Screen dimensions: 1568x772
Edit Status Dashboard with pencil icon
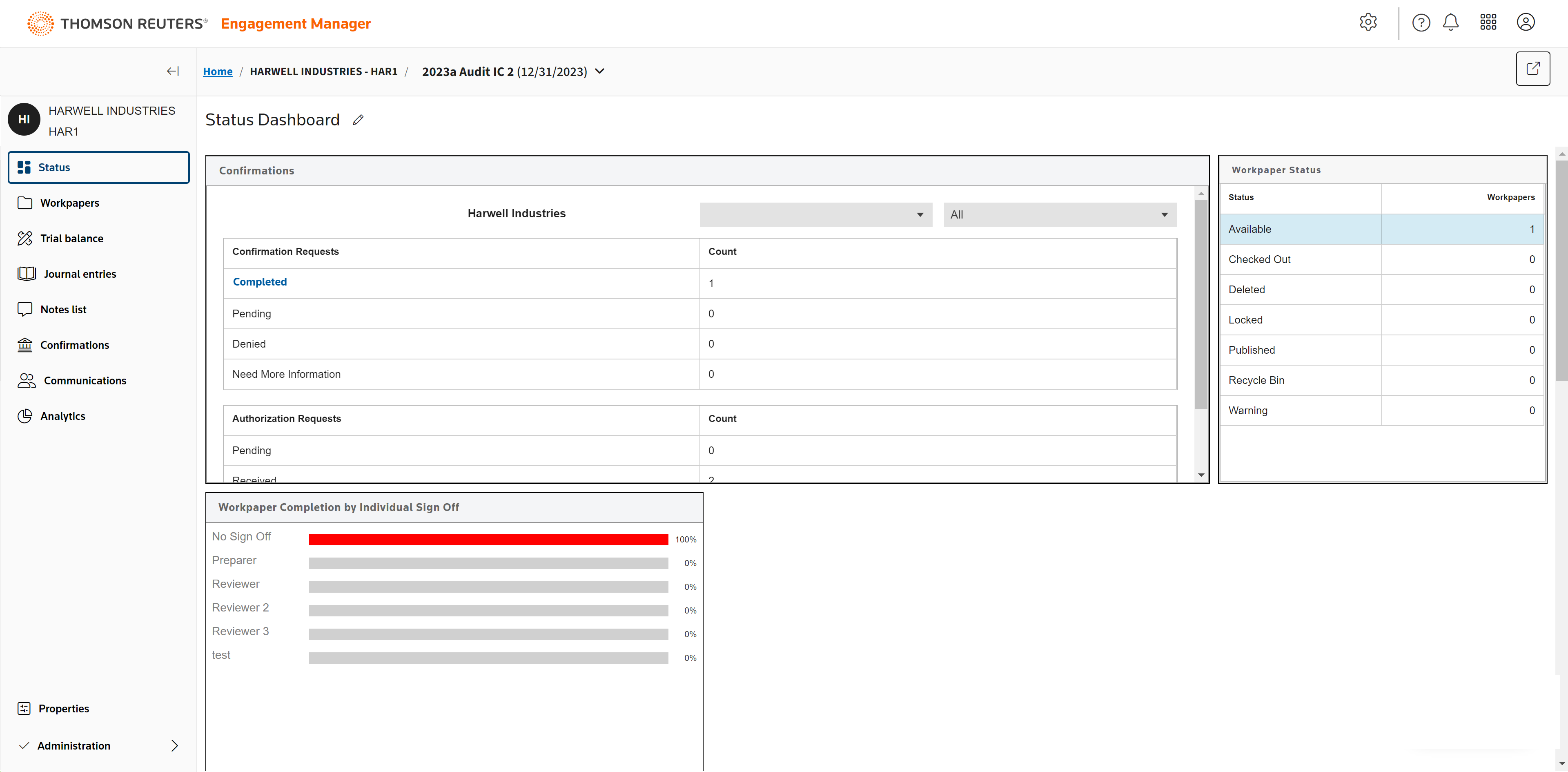(358, 120)
